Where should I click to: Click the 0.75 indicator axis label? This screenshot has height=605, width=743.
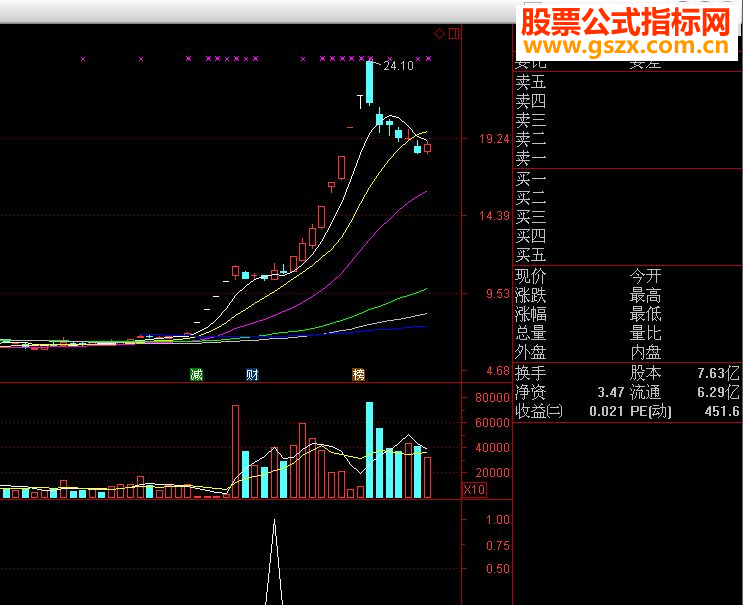click(x=498, y=545)
